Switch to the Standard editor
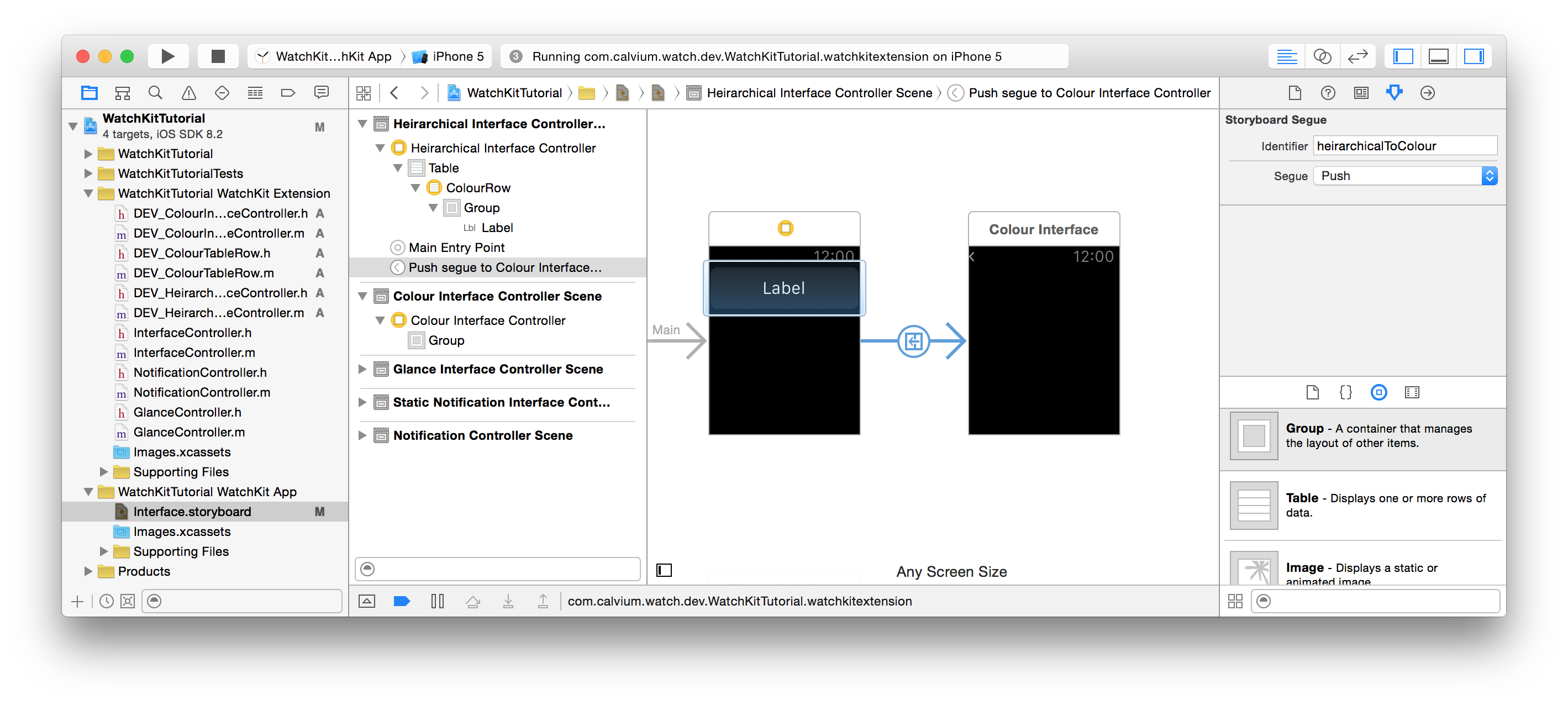The width and height of the screenshot is (1568, 705). (x=1286, y=56)
